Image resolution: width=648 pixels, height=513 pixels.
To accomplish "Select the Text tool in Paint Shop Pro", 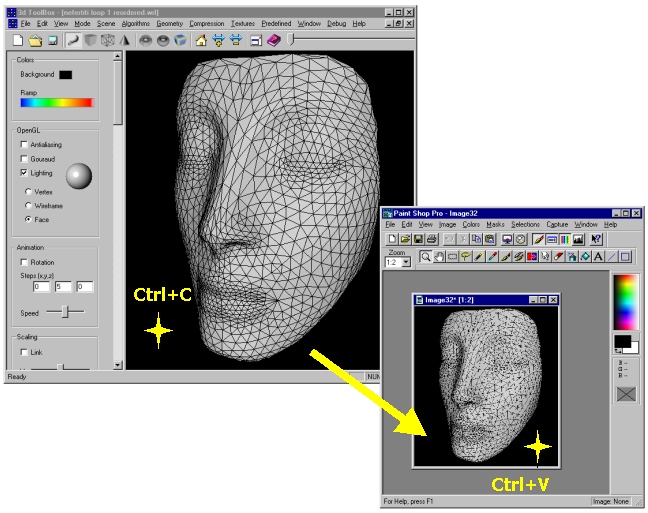I will tap(598, 257).
